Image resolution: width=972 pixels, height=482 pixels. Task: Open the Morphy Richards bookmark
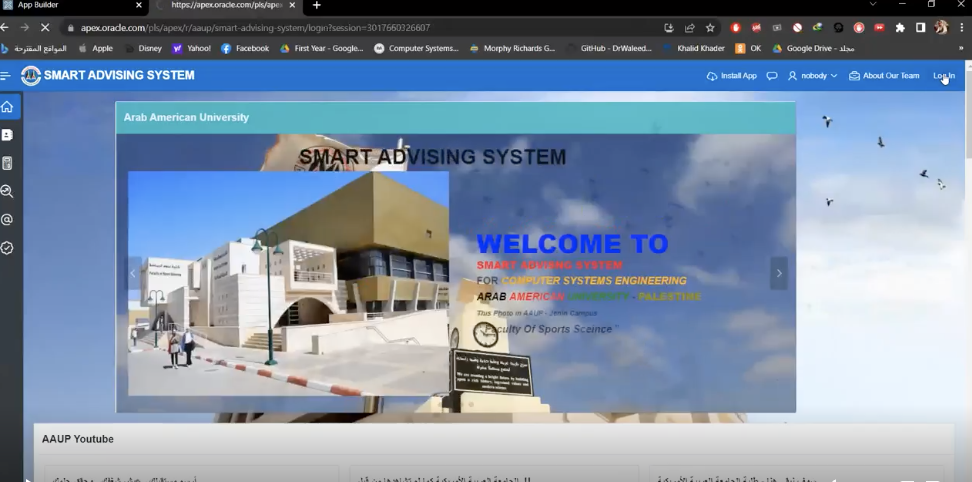513,48
